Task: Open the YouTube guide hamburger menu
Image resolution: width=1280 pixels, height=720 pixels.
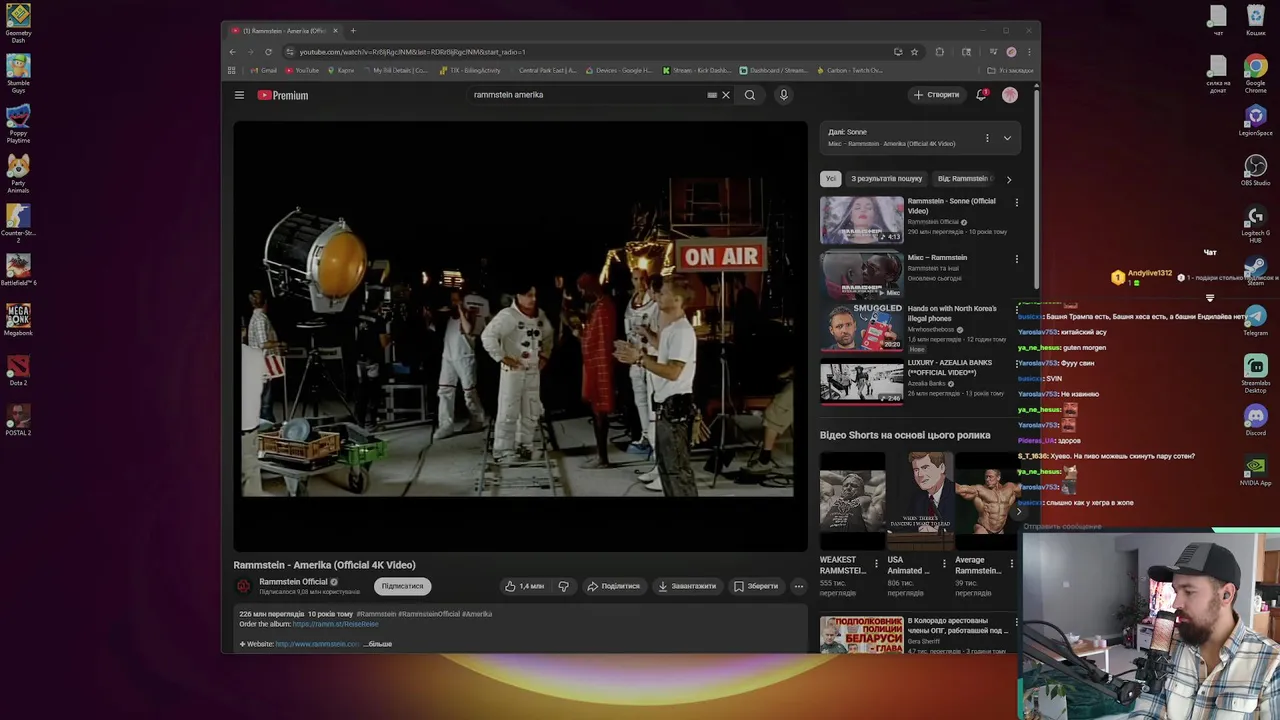Action: coord(239,95)
